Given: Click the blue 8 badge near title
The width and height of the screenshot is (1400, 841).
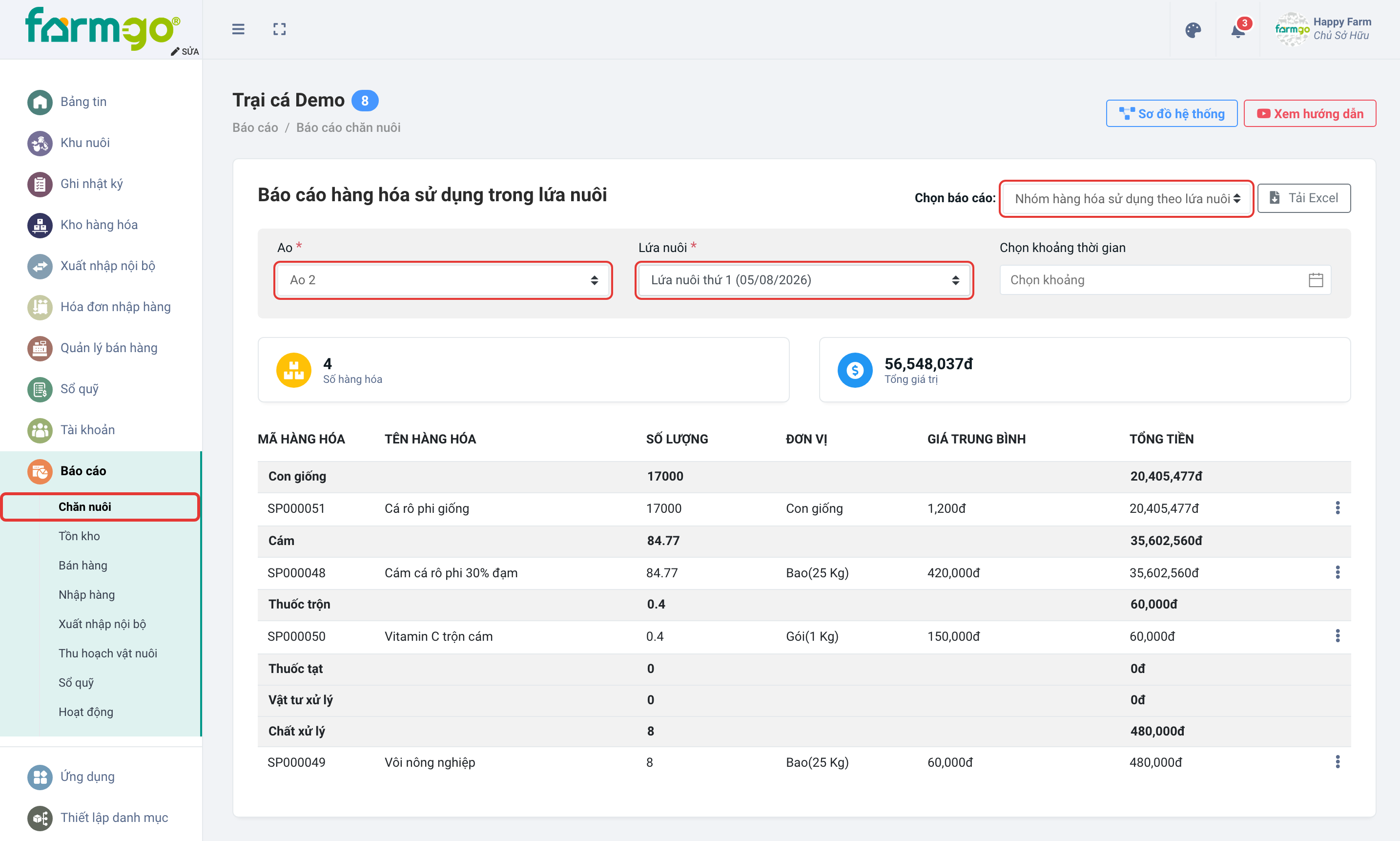Looking at the screenshot, I should 365,101.
